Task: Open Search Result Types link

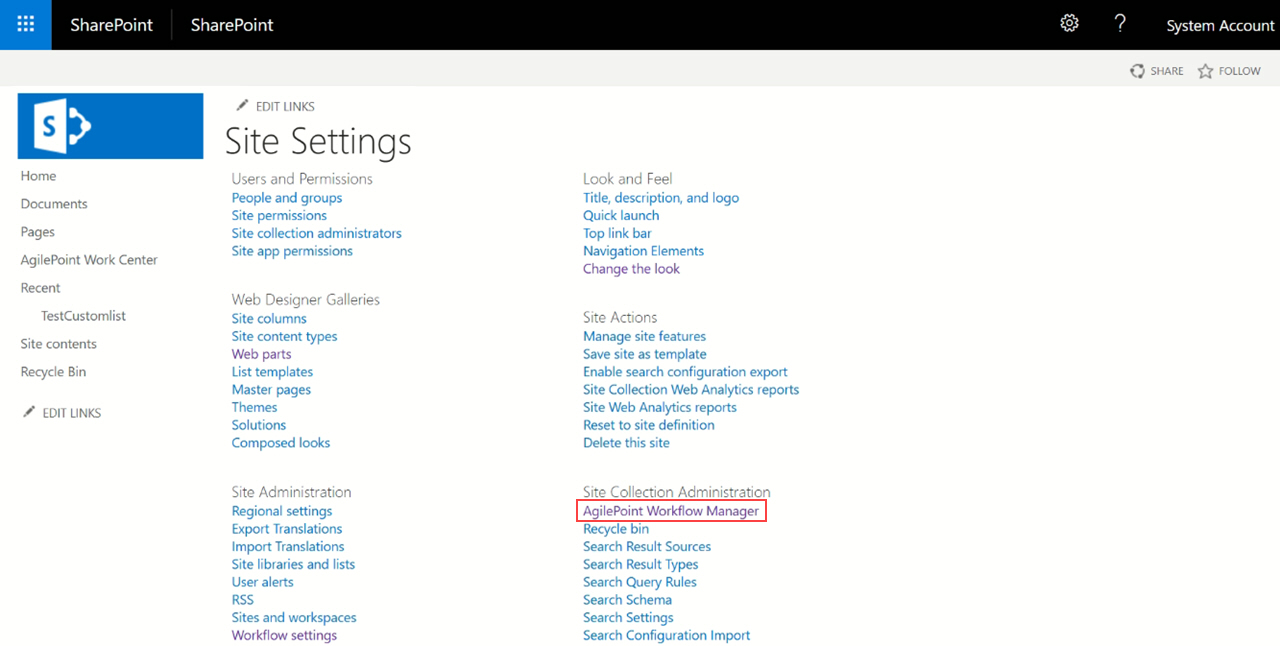Action: (x=641, y=564)
